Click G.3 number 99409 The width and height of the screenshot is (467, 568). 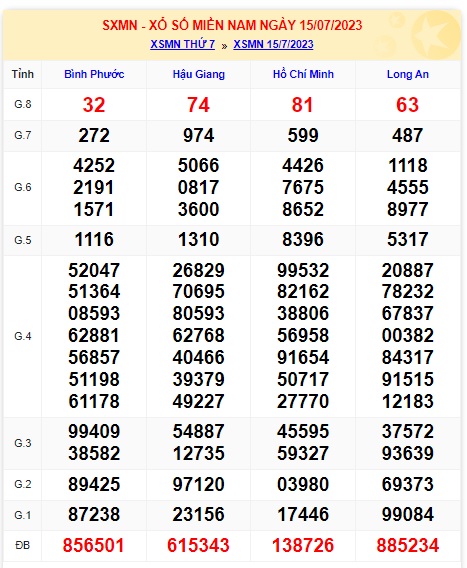click(x=94, y=431)
